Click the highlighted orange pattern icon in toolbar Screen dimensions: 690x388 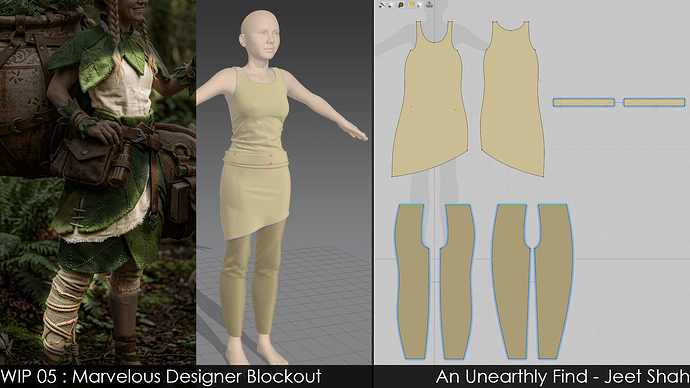[x=411, y=4]
